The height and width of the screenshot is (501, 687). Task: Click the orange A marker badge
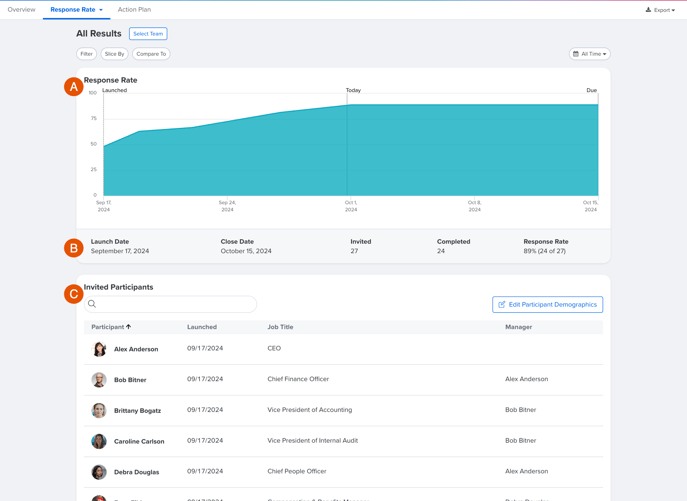coord(73,87)
